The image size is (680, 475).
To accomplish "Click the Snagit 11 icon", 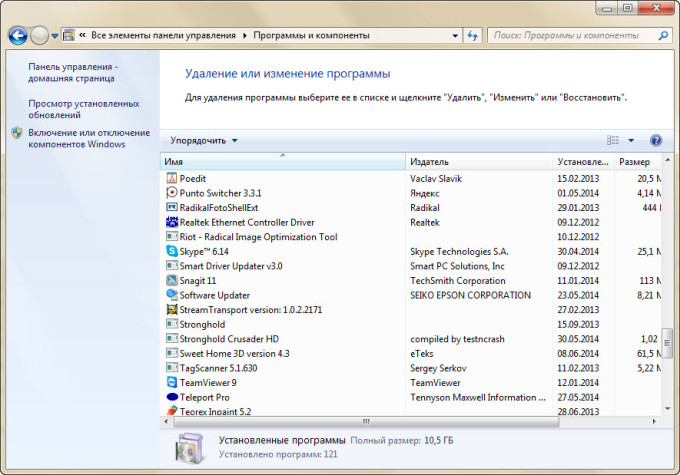I will coord(172,280).
